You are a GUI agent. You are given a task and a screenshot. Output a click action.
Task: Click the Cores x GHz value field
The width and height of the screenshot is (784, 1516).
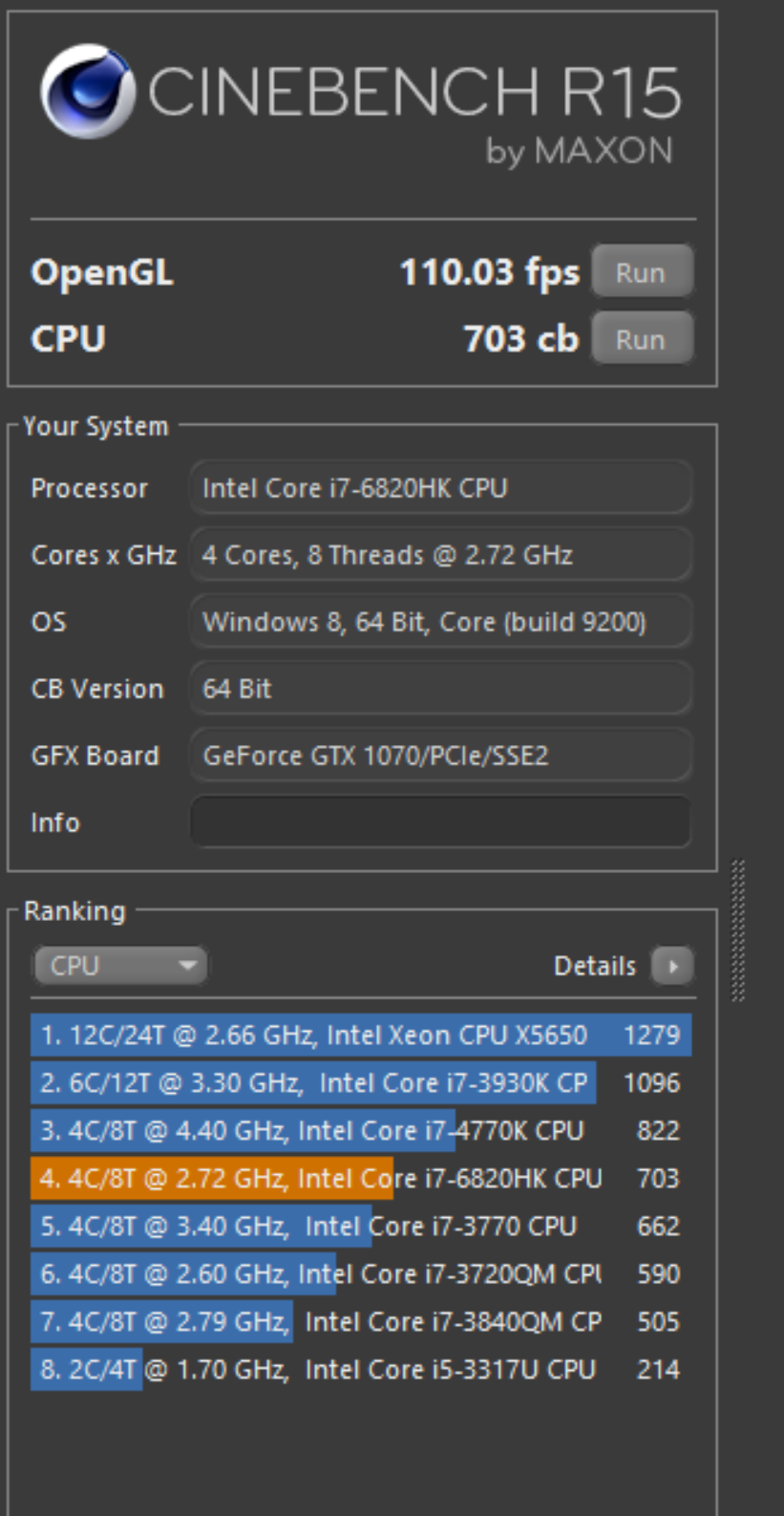pos(440,555)
